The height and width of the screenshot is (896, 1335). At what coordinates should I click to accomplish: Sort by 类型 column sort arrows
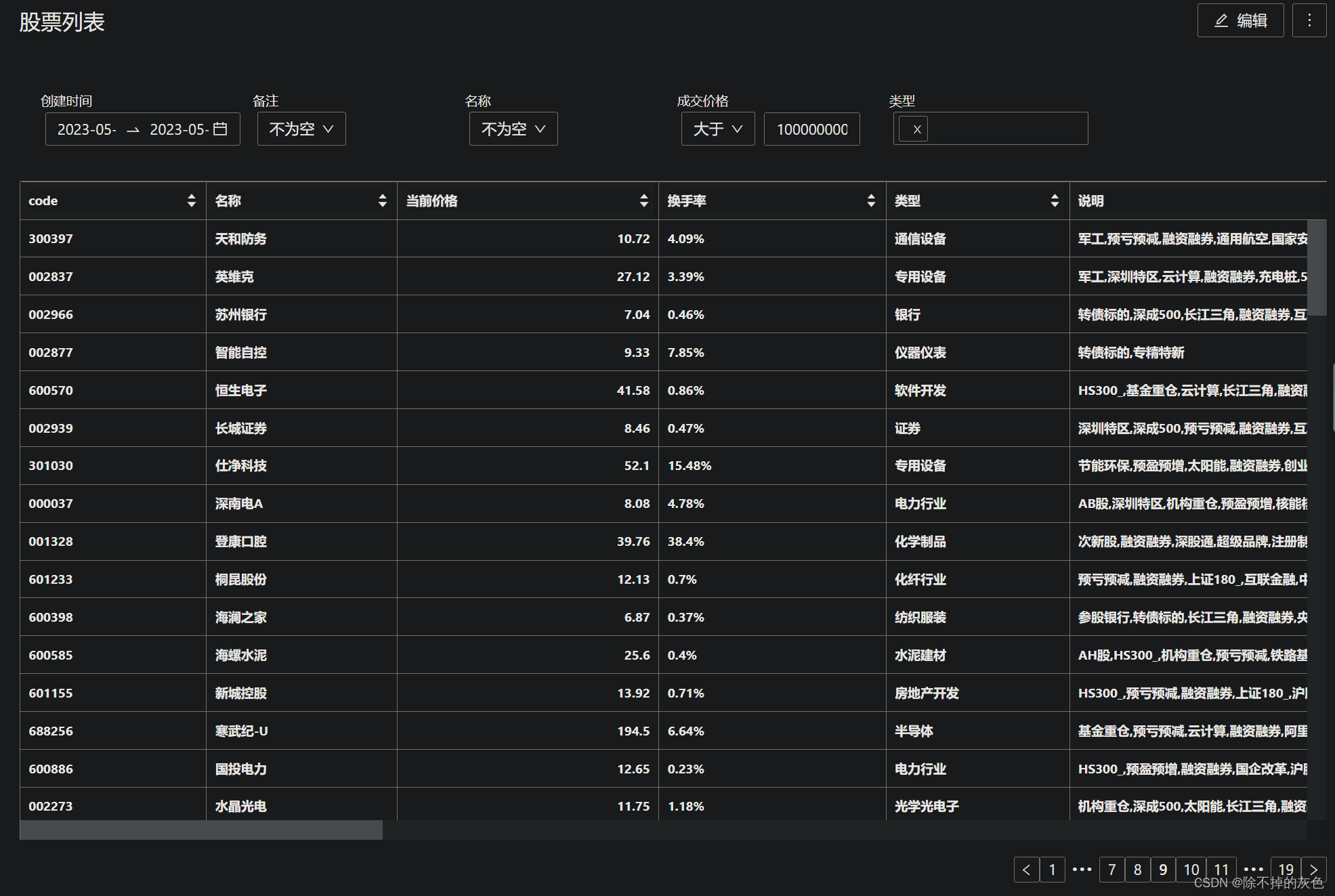pos(1055,200)
